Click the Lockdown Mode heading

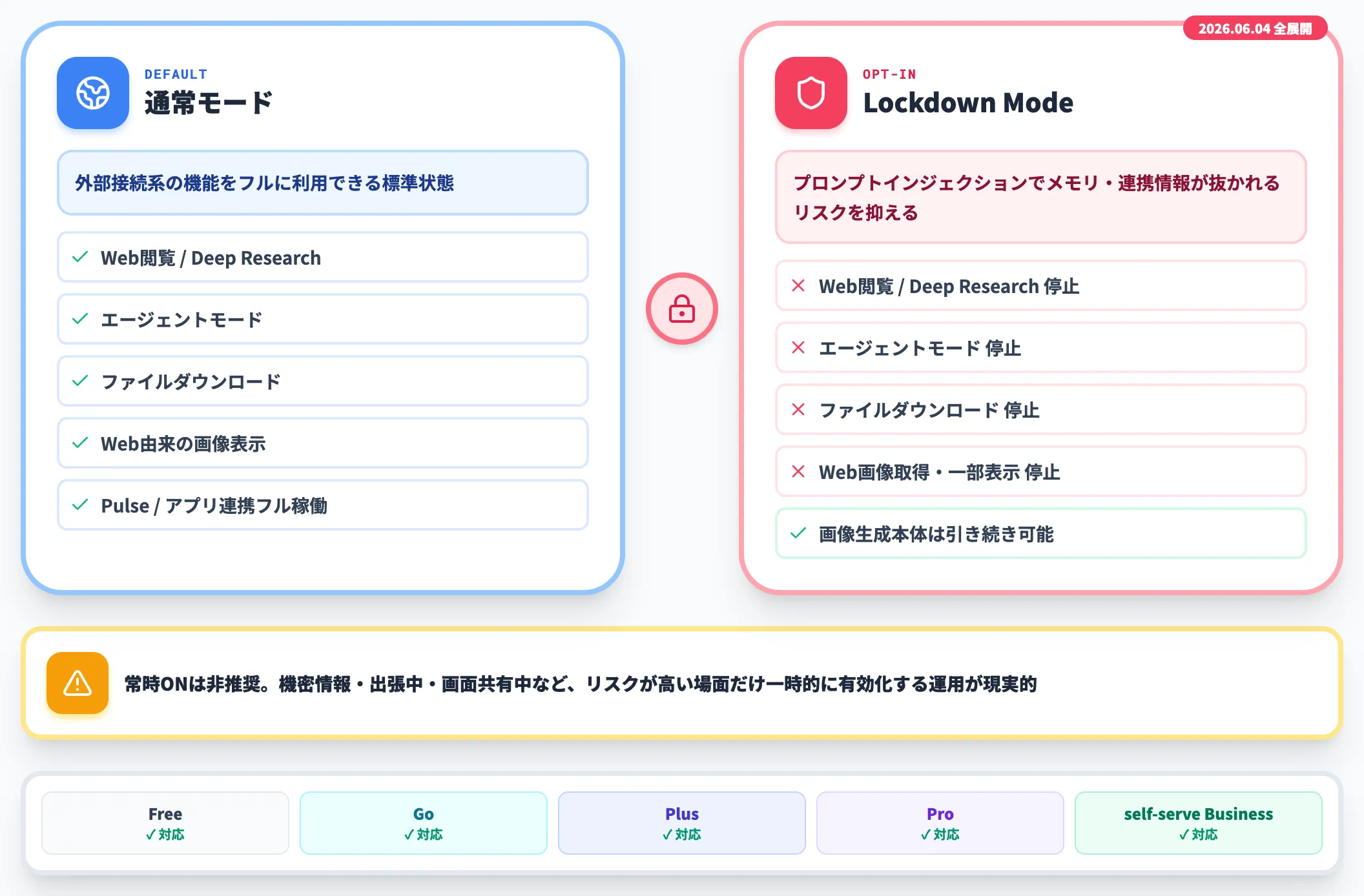(968, 103)
